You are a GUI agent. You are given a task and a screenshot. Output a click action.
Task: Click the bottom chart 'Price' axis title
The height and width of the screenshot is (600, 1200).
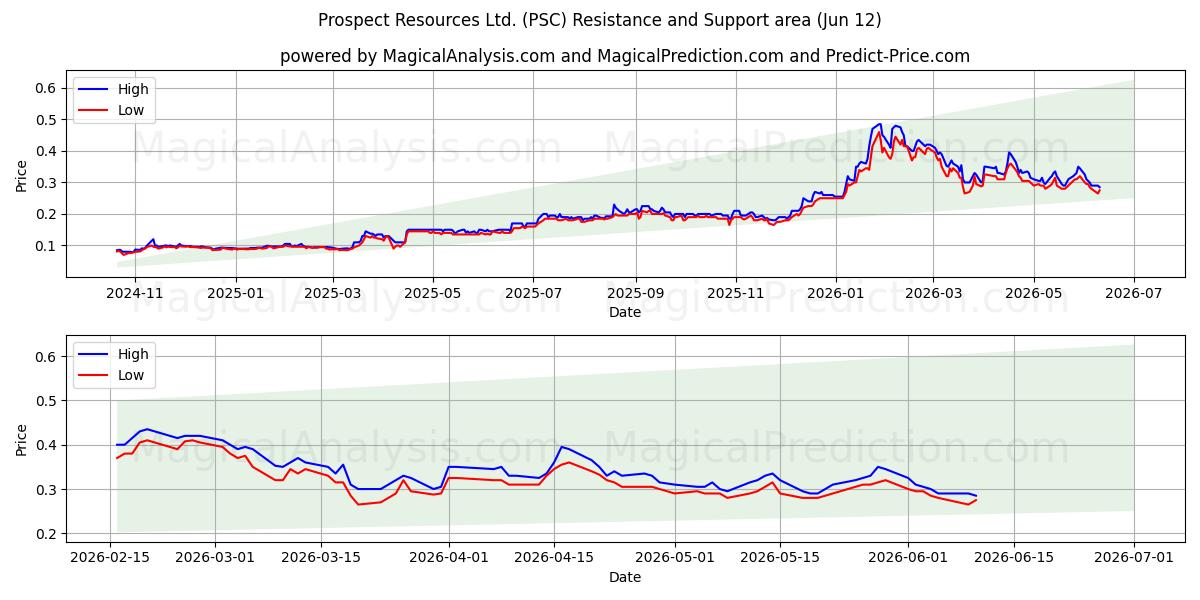pyautogui.click(x=22, y=440)
